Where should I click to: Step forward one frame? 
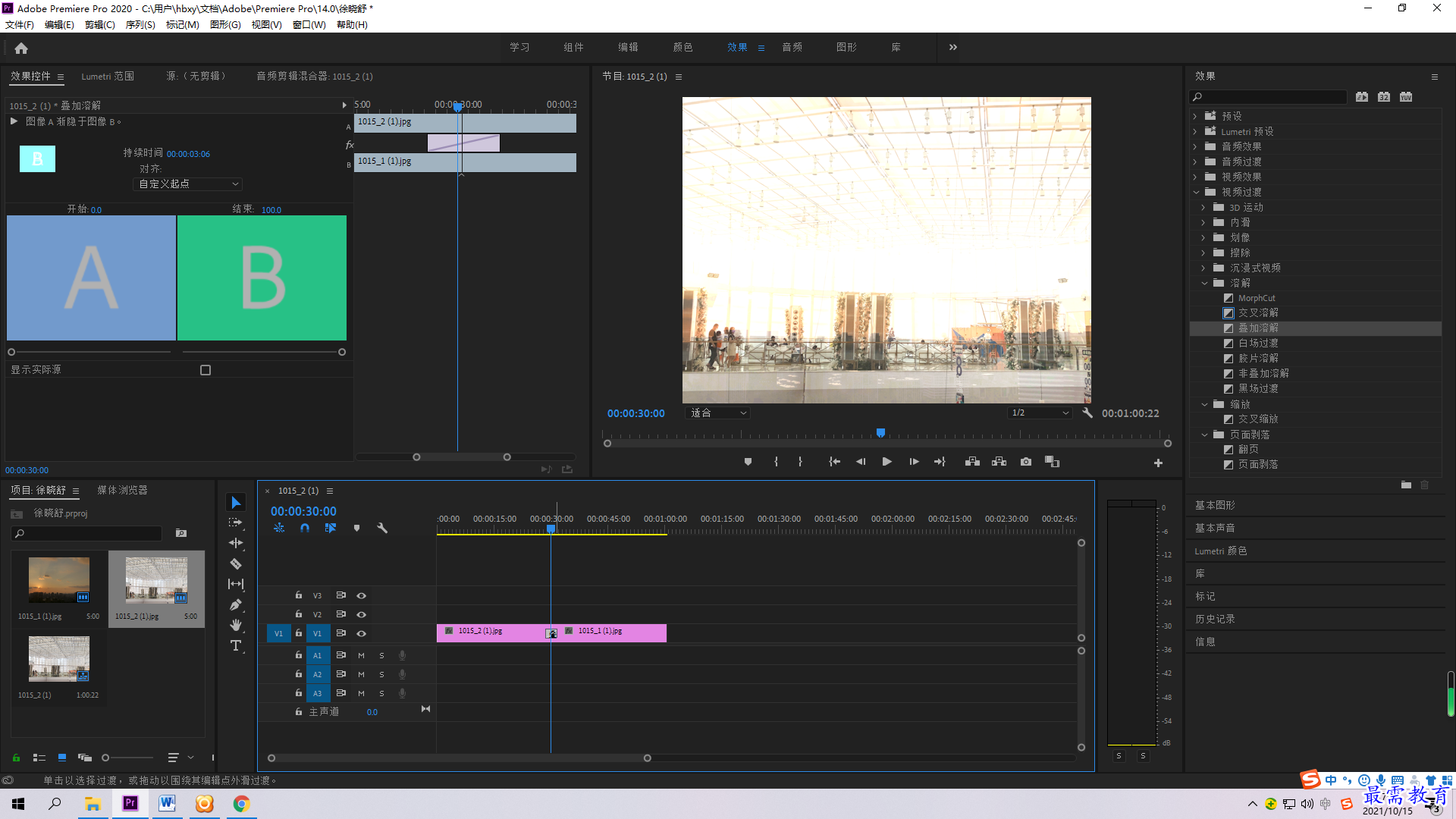pyautogui.click(x=914, y=462)
